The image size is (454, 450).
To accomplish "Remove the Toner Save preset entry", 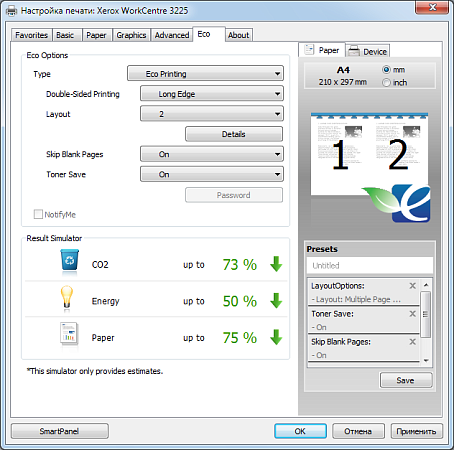I will click(x=413, y=314).
